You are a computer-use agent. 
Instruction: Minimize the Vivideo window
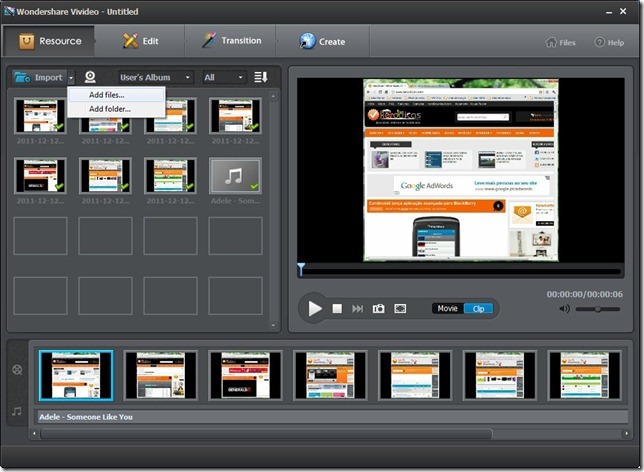coord(609,12)
